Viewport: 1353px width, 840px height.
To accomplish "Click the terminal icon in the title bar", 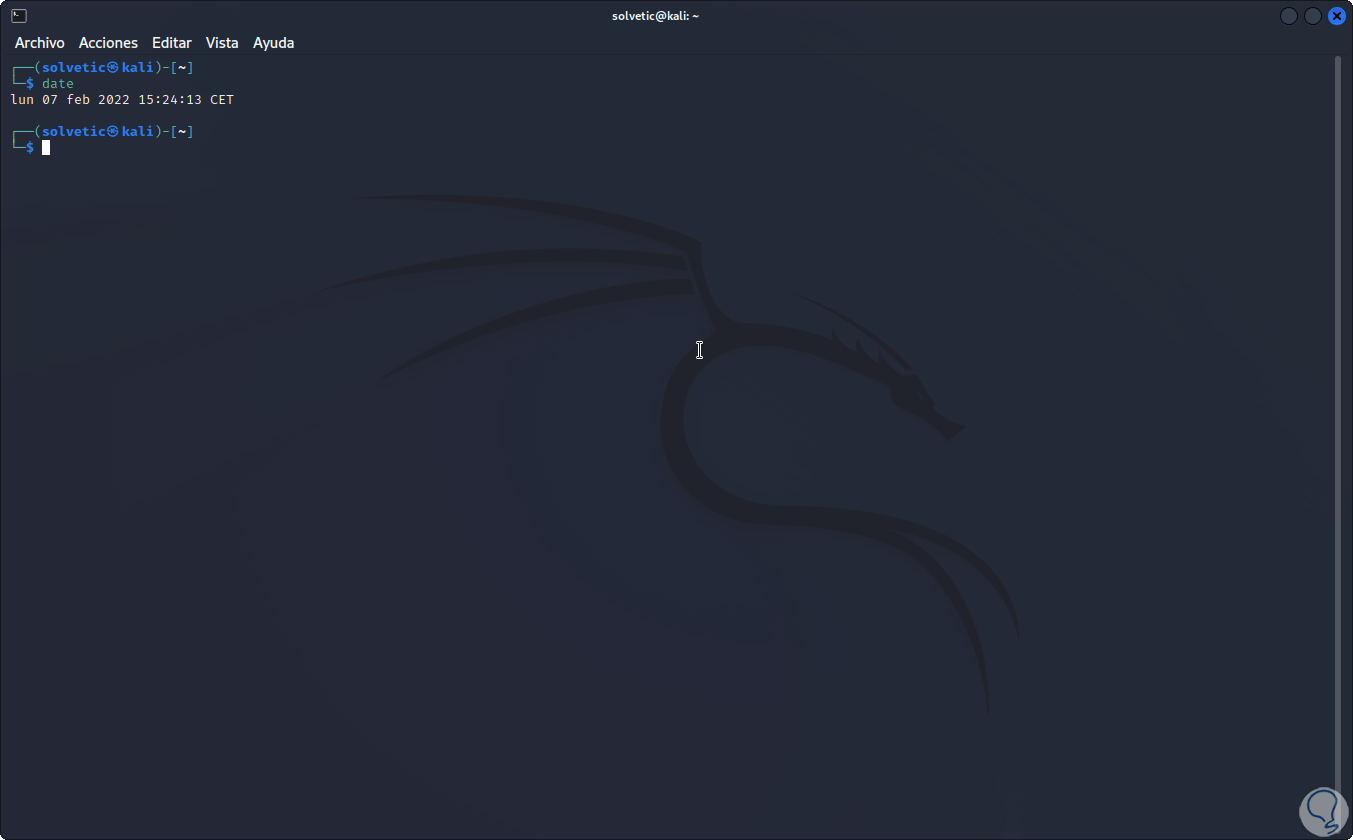I will pos(18,16).
